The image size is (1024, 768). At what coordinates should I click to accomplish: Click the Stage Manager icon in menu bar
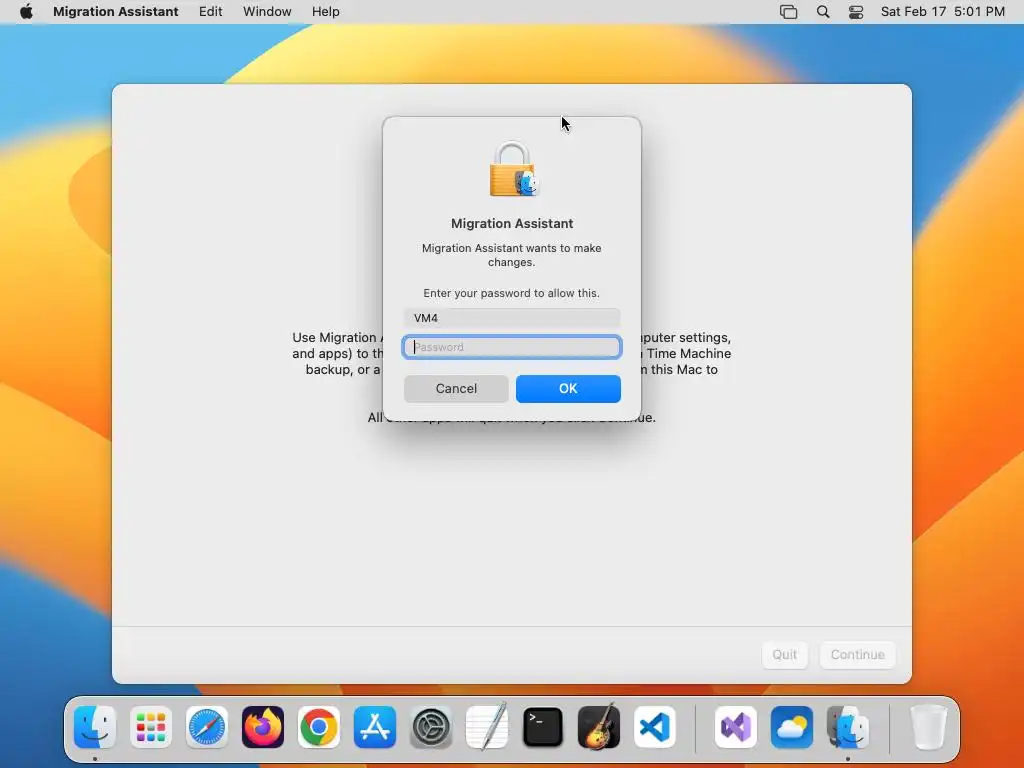(788, 12)
